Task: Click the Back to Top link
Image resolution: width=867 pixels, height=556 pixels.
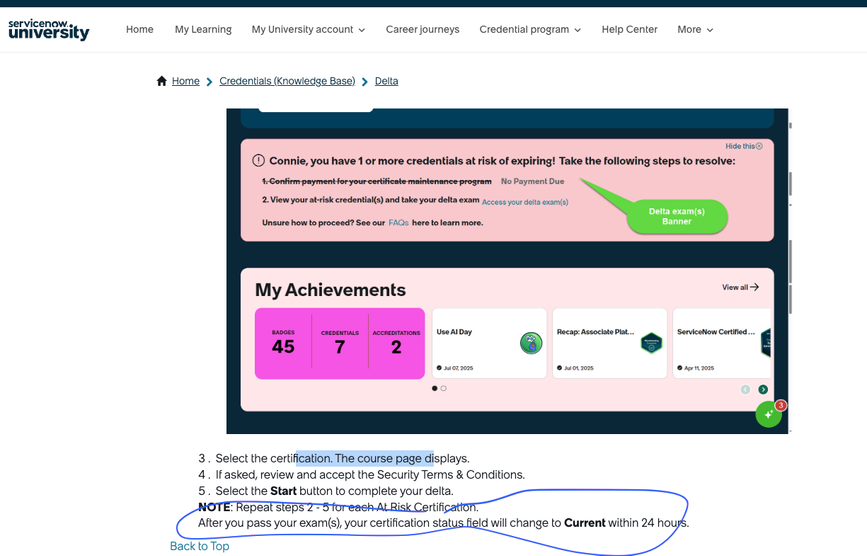Action: tap(200, 546)
